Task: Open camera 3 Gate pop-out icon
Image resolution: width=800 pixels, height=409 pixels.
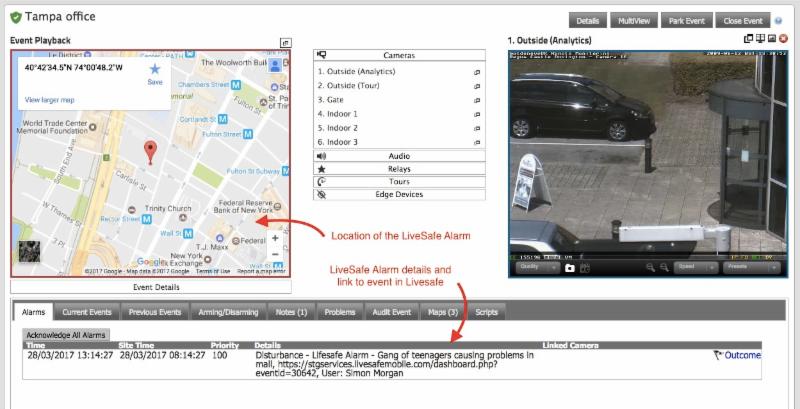Action: tap(477, 100)
